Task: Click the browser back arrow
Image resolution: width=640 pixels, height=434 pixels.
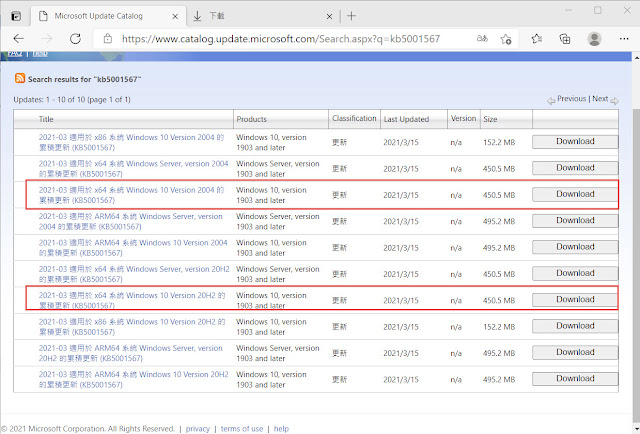Action: tap(19, 39)
